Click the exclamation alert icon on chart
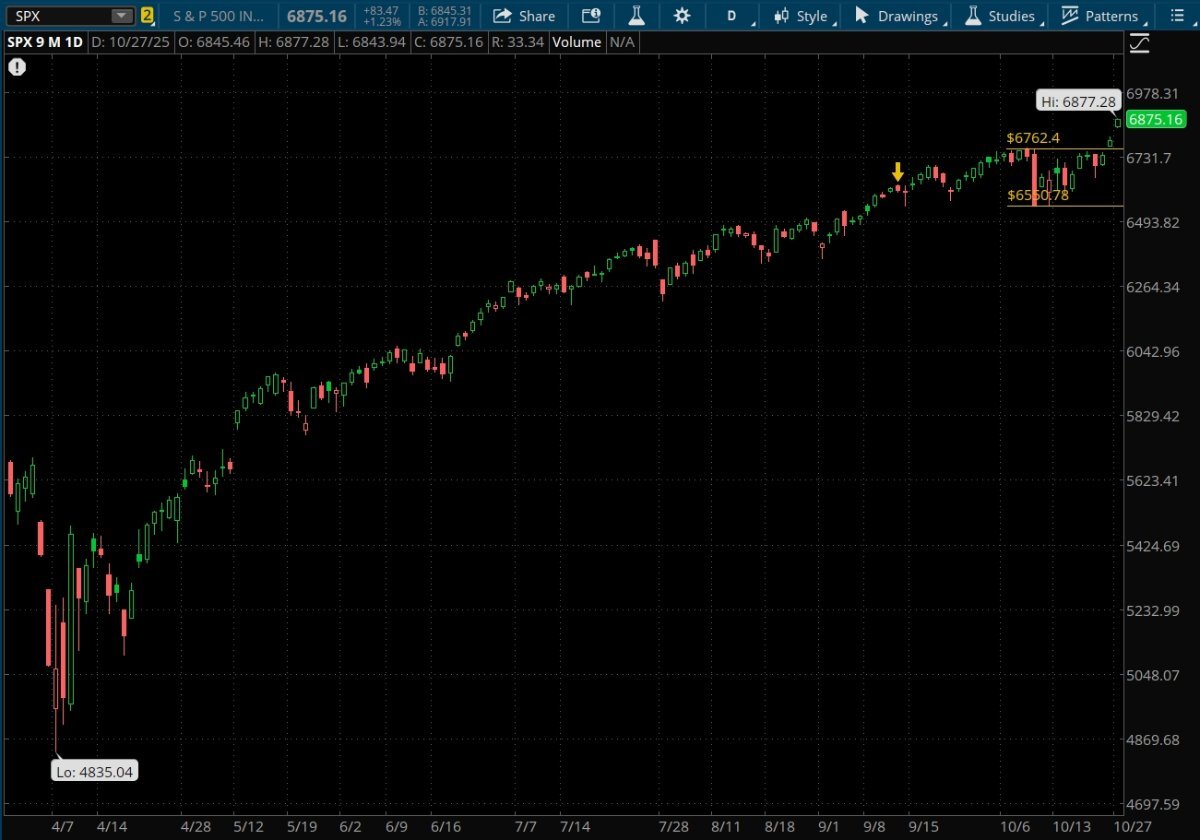 click(x=17, y=67)
